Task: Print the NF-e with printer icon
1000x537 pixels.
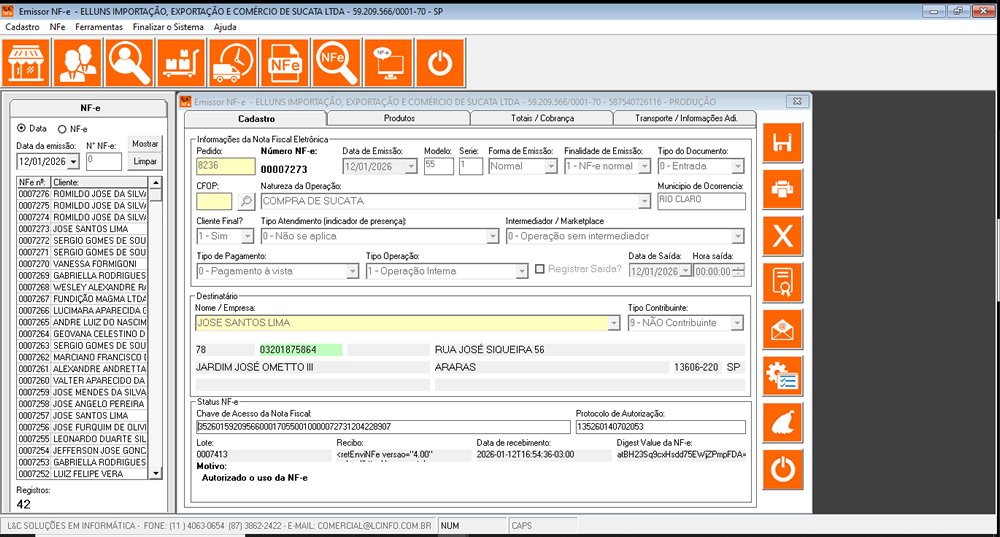Action: [x=785, y=189]
